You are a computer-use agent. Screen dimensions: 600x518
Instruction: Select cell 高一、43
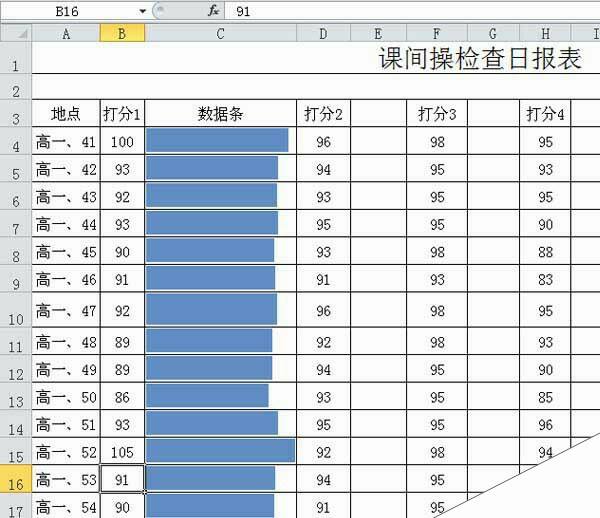coord(66,196)
